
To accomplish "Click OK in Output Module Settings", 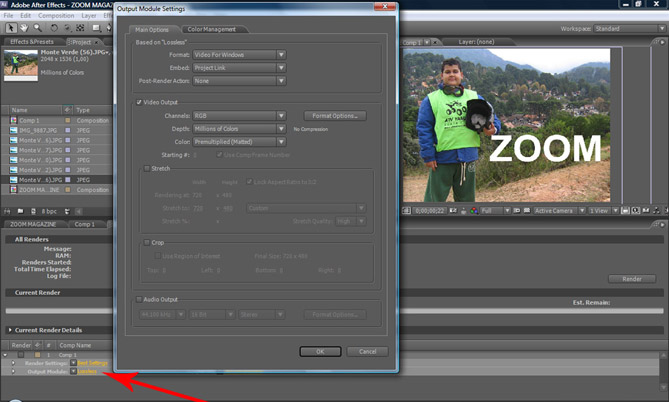I will [319, 351].
